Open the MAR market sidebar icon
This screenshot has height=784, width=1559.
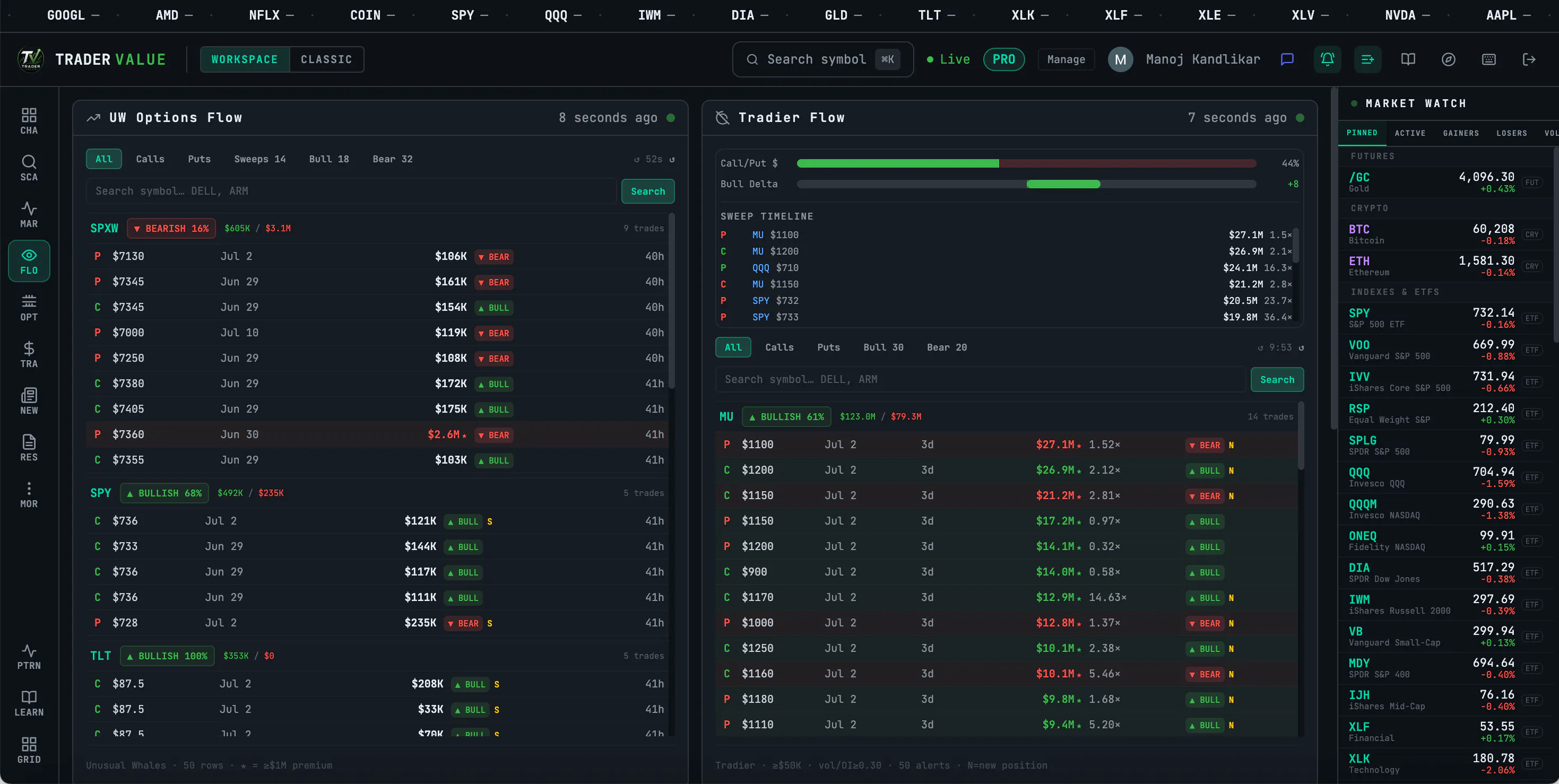click(x=29, y=214)
